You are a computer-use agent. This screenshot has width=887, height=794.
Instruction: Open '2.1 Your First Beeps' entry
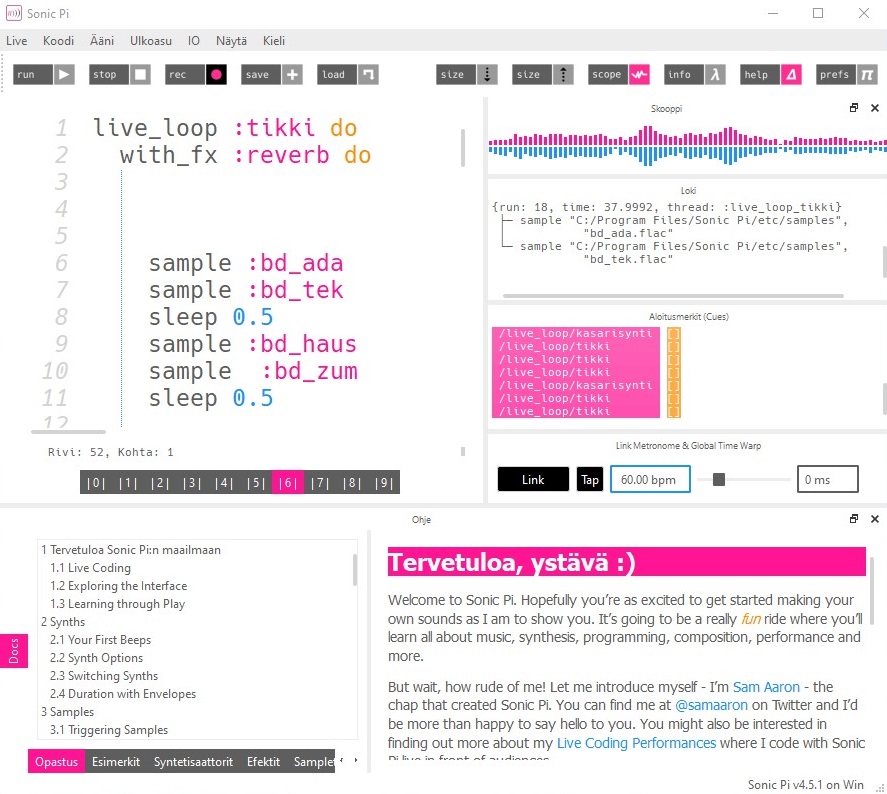[100, 640]
